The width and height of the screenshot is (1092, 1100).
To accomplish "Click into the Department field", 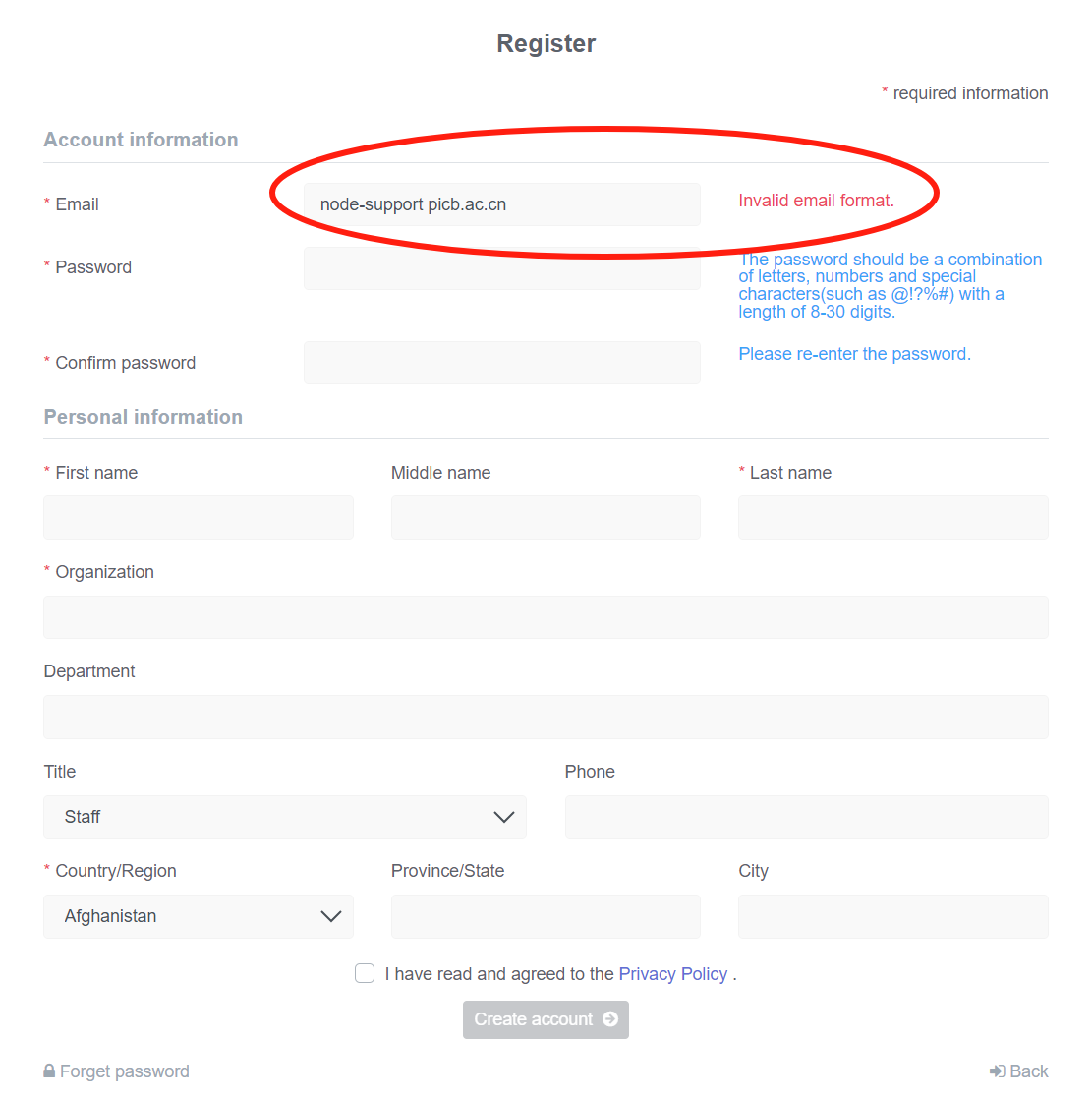I will pos(546,717).
